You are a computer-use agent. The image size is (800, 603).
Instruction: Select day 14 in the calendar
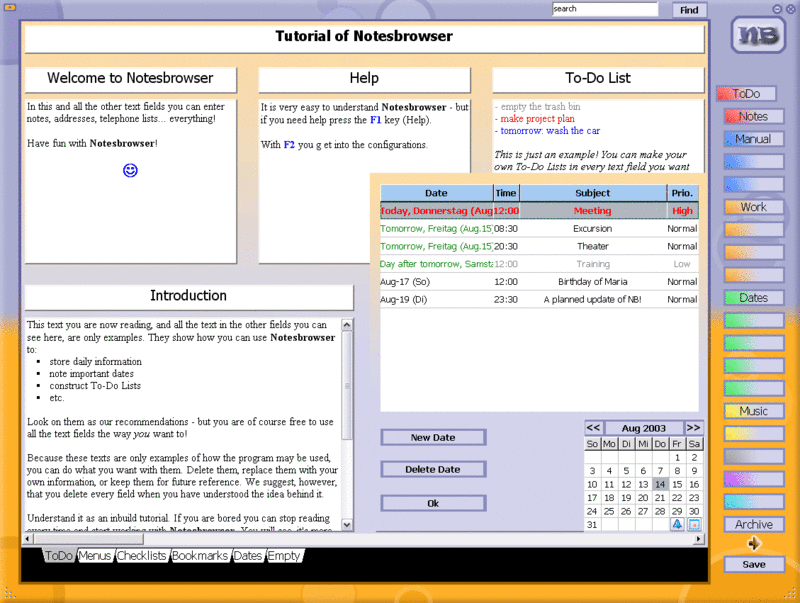point(660,484)
